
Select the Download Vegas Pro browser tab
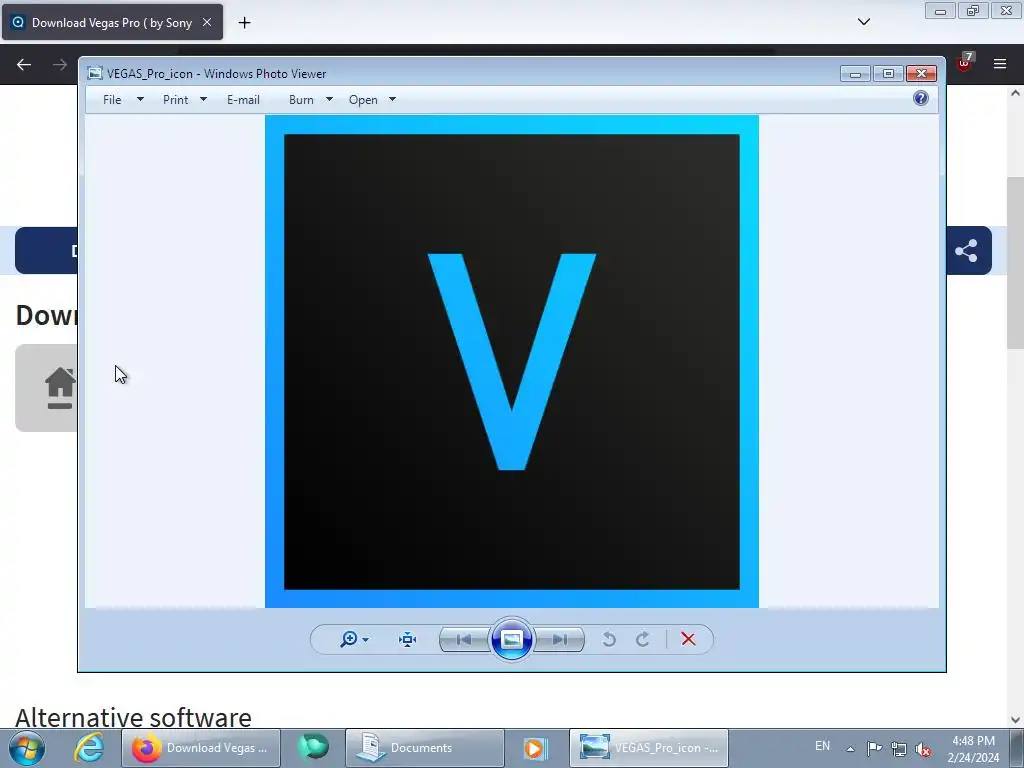[x=112, y=22]
